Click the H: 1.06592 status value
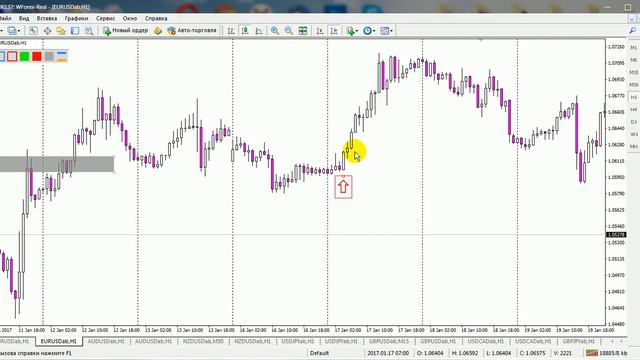 pyautogui.click(x=464, y=353)
